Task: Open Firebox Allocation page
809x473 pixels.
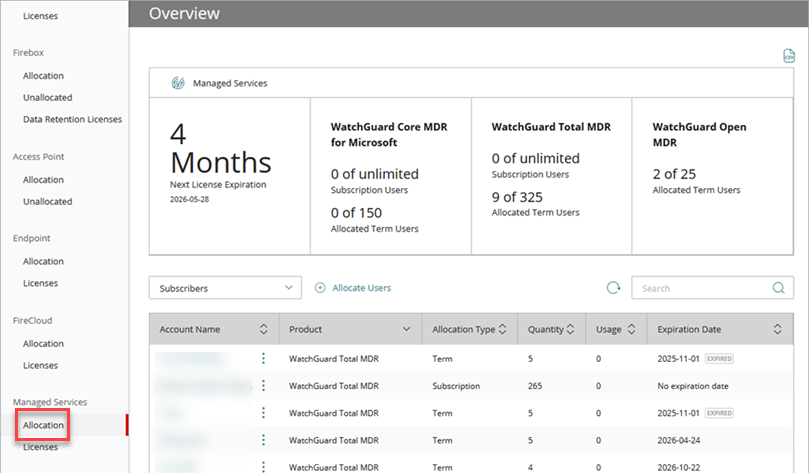Action: point(43,76)
